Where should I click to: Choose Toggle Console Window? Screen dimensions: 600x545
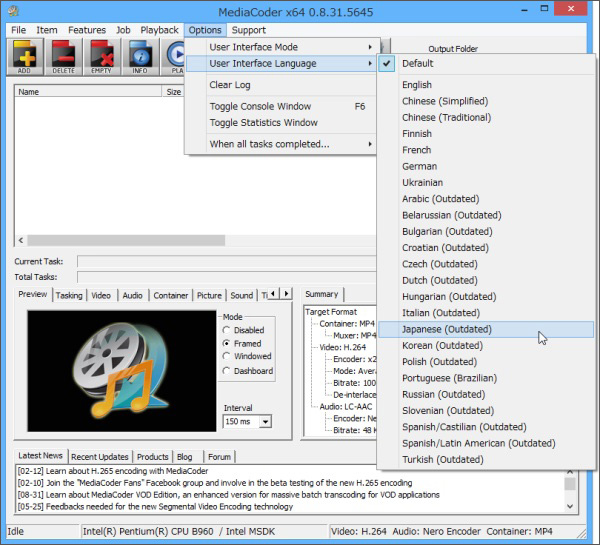point(281,106)
